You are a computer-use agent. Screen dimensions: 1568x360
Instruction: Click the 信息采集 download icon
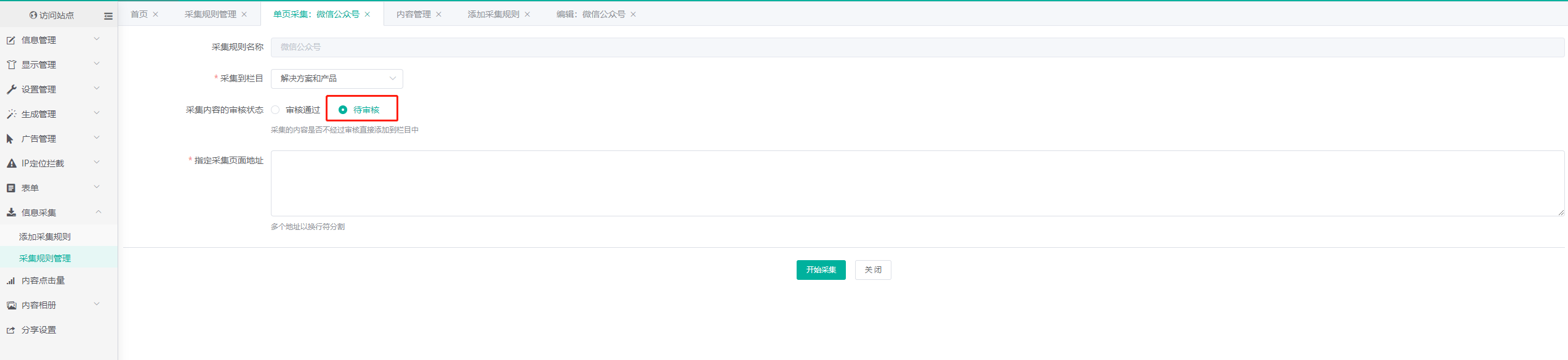coord(11,213)
